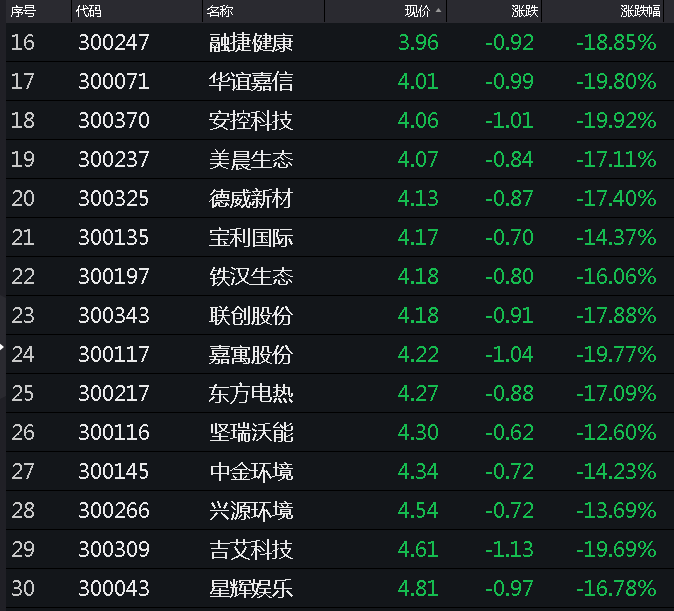
Task: Click stock code 300266
Action: coord(114,510)
